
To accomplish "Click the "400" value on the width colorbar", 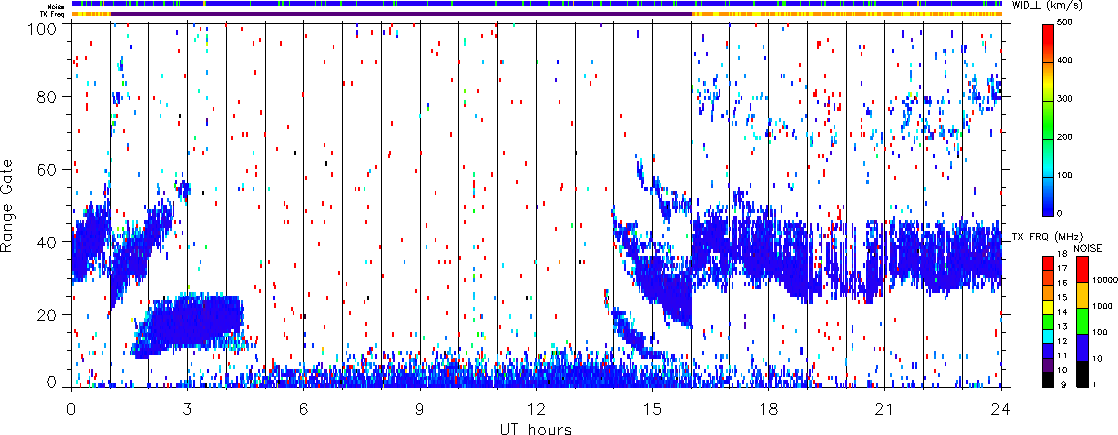I will (x=1067, y=63).
